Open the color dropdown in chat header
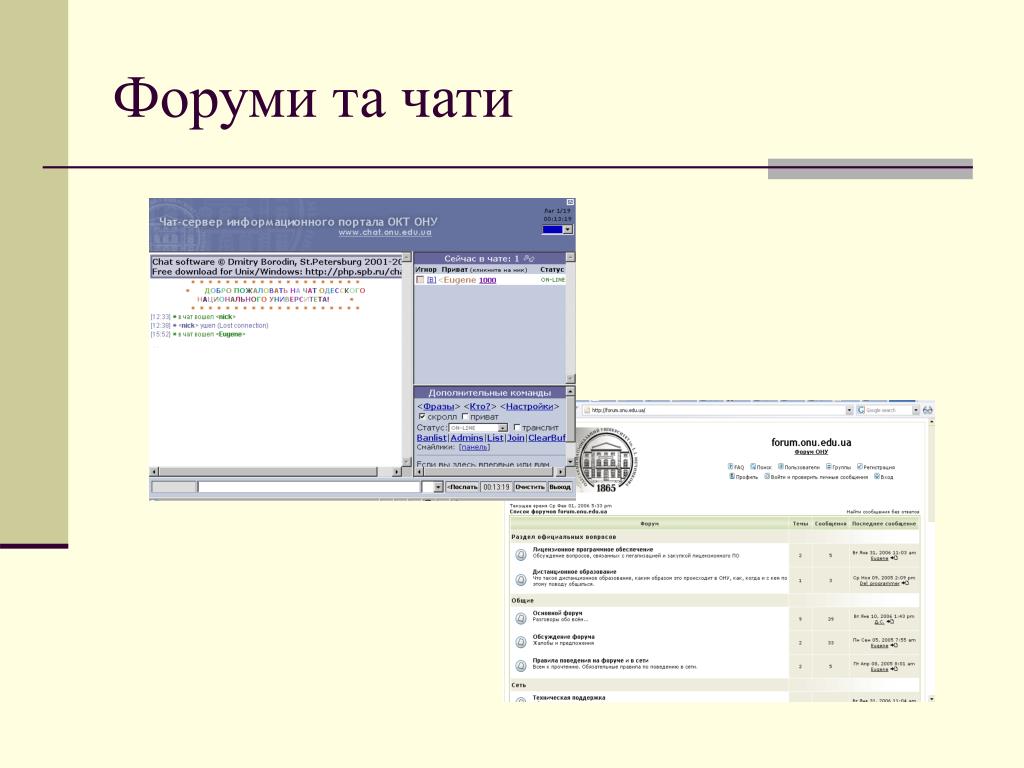 tap(568, 230)
